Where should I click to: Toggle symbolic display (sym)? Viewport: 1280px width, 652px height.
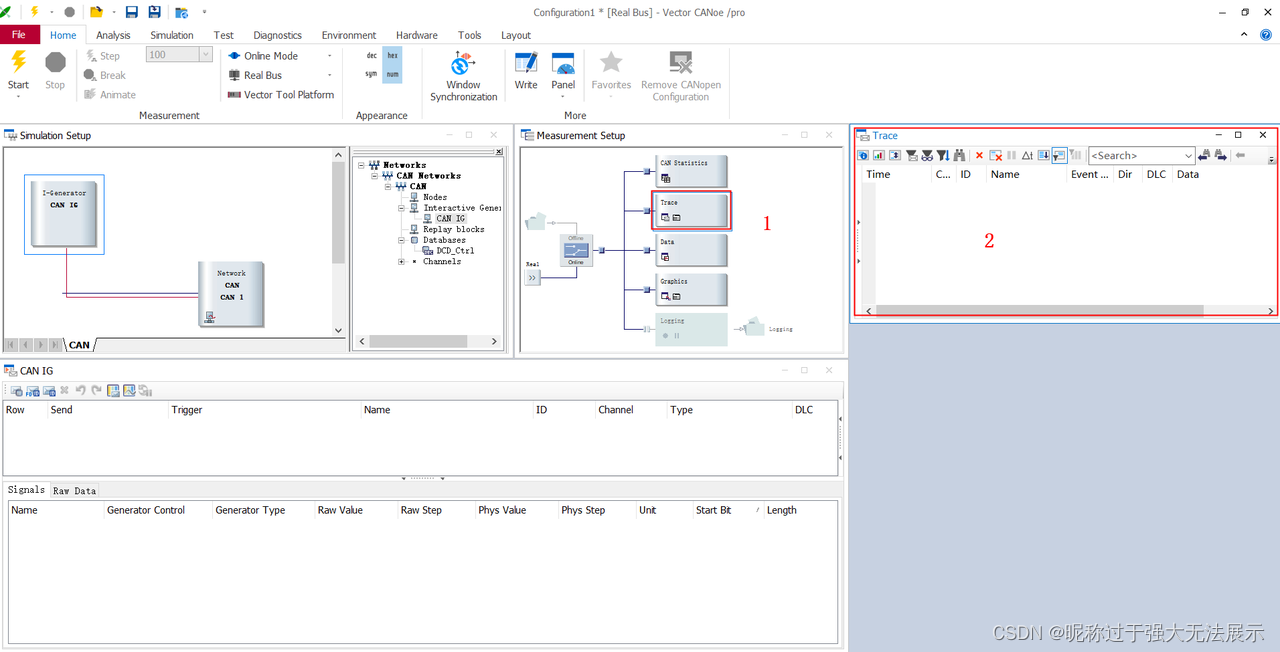pyautogui.click(x=372, y=74)
